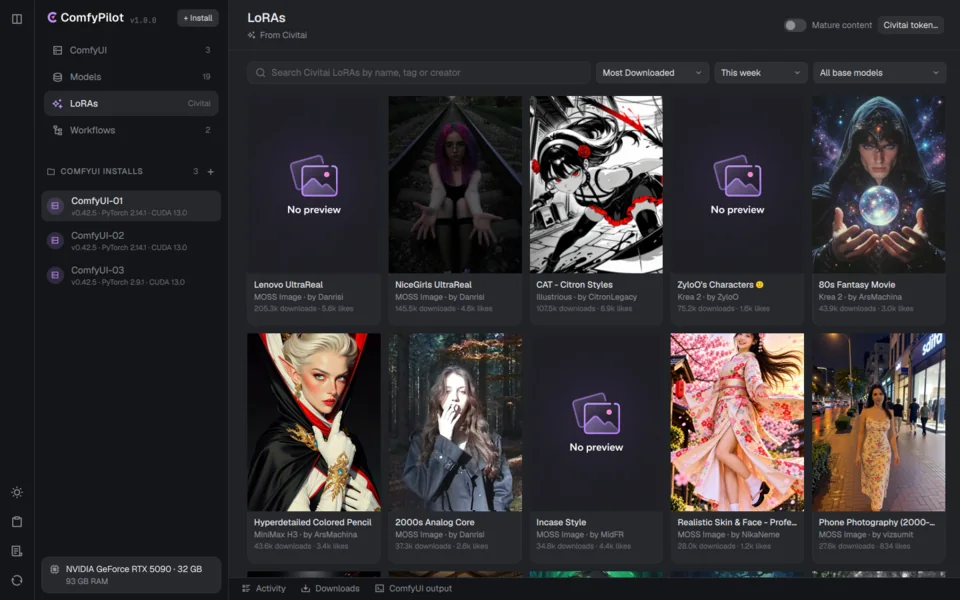This screenshot has width=960, height=600.
Task: Open the Workflows tree icon
Action: [58, 130]
